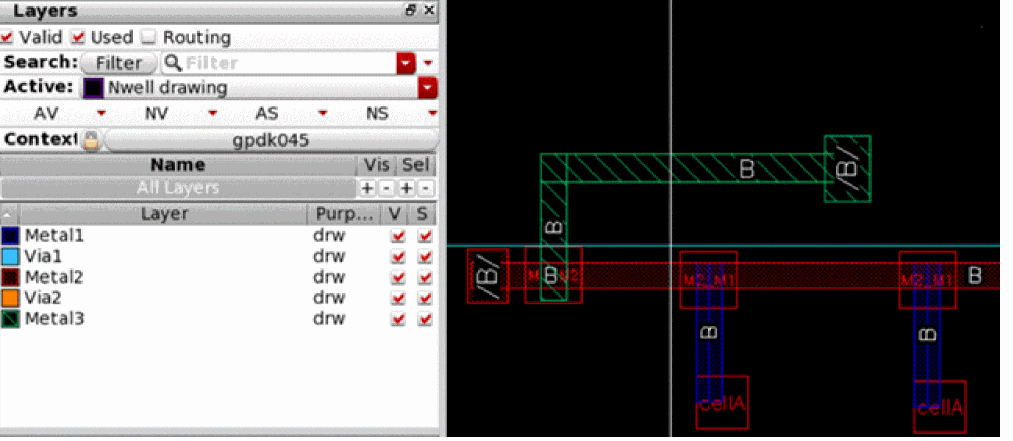This screenshot has height=441, width=1013.
Task: Toggle visibility checkbox for Metal3
Action: click(x=398, y=319)
